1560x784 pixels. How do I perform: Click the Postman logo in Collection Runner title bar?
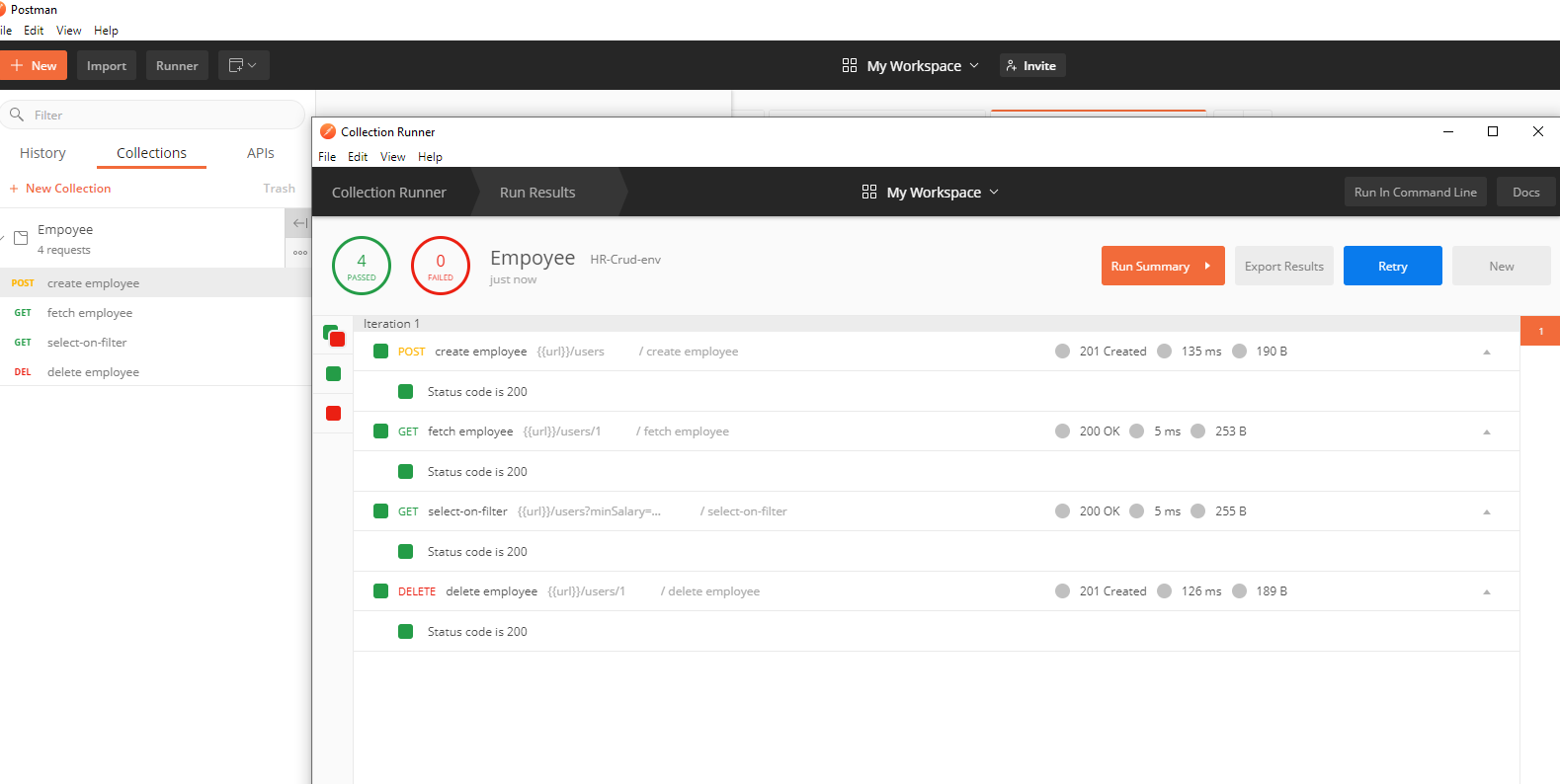pos(328,131)
